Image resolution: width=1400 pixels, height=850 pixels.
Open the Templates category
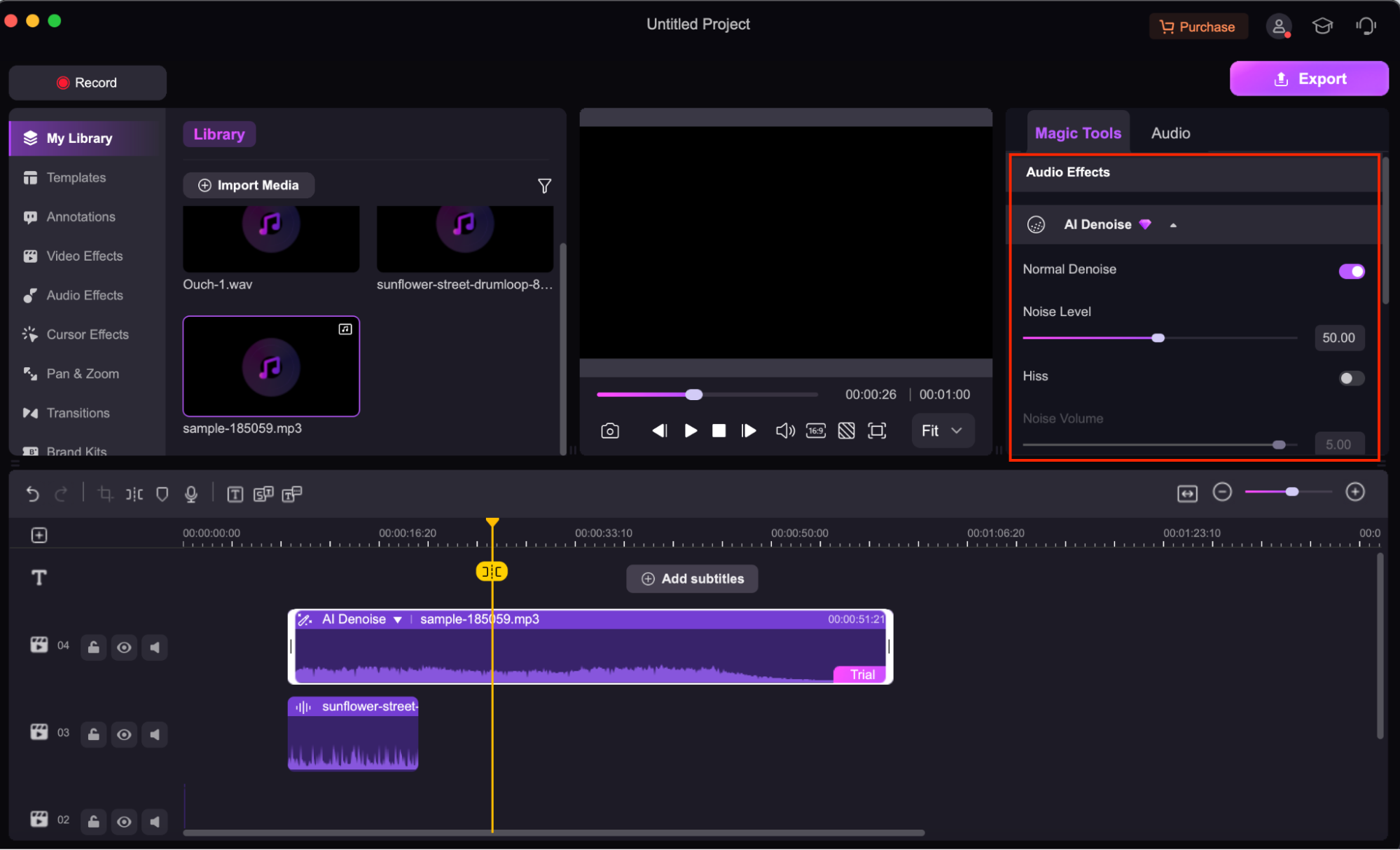point(76,177)
